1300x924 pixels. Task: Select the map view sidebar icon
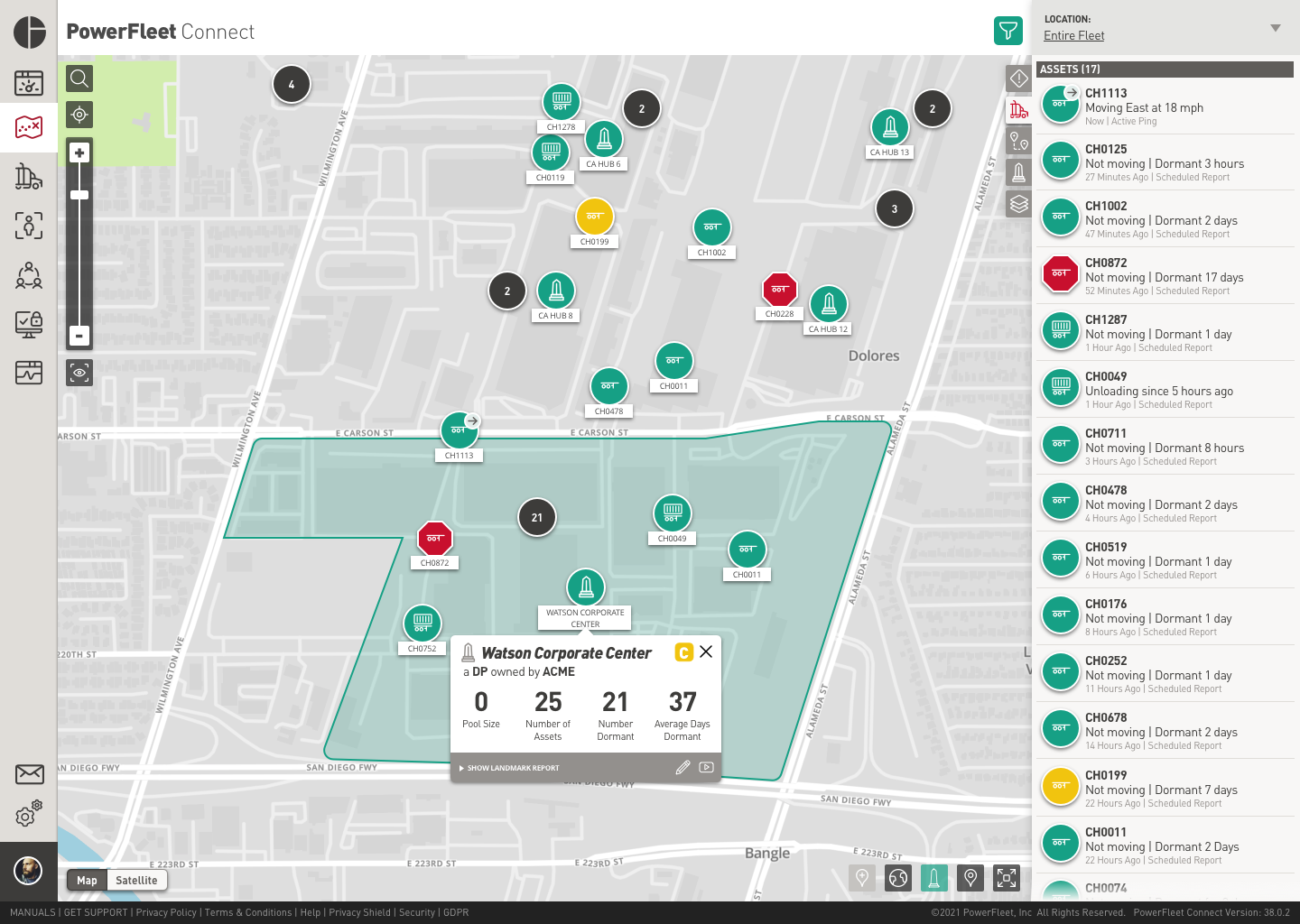29,127
